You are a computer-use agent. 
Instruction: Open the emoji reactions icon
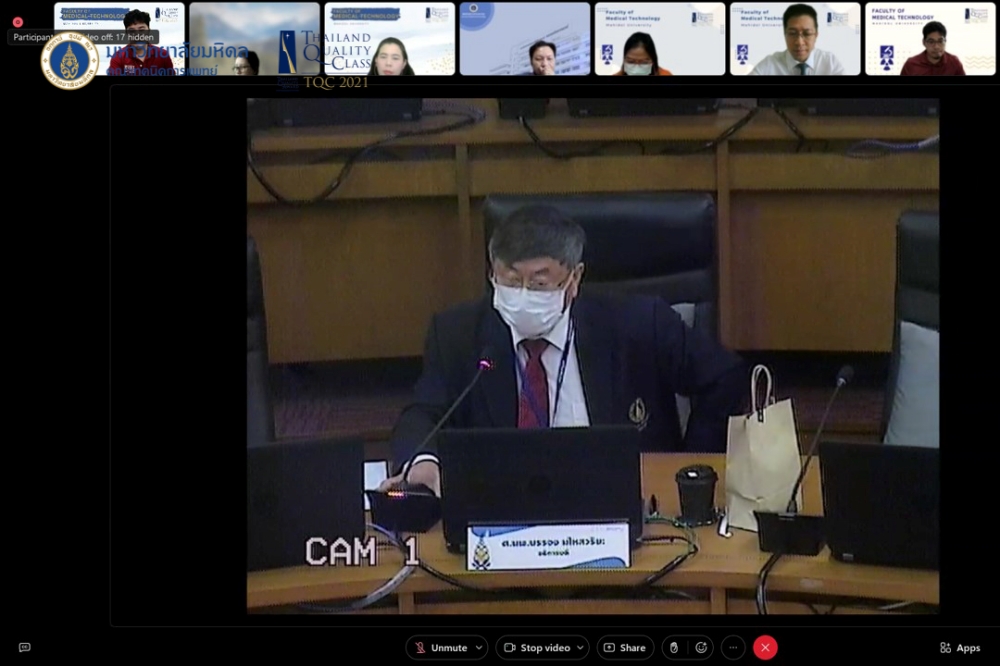click(701, 648)
